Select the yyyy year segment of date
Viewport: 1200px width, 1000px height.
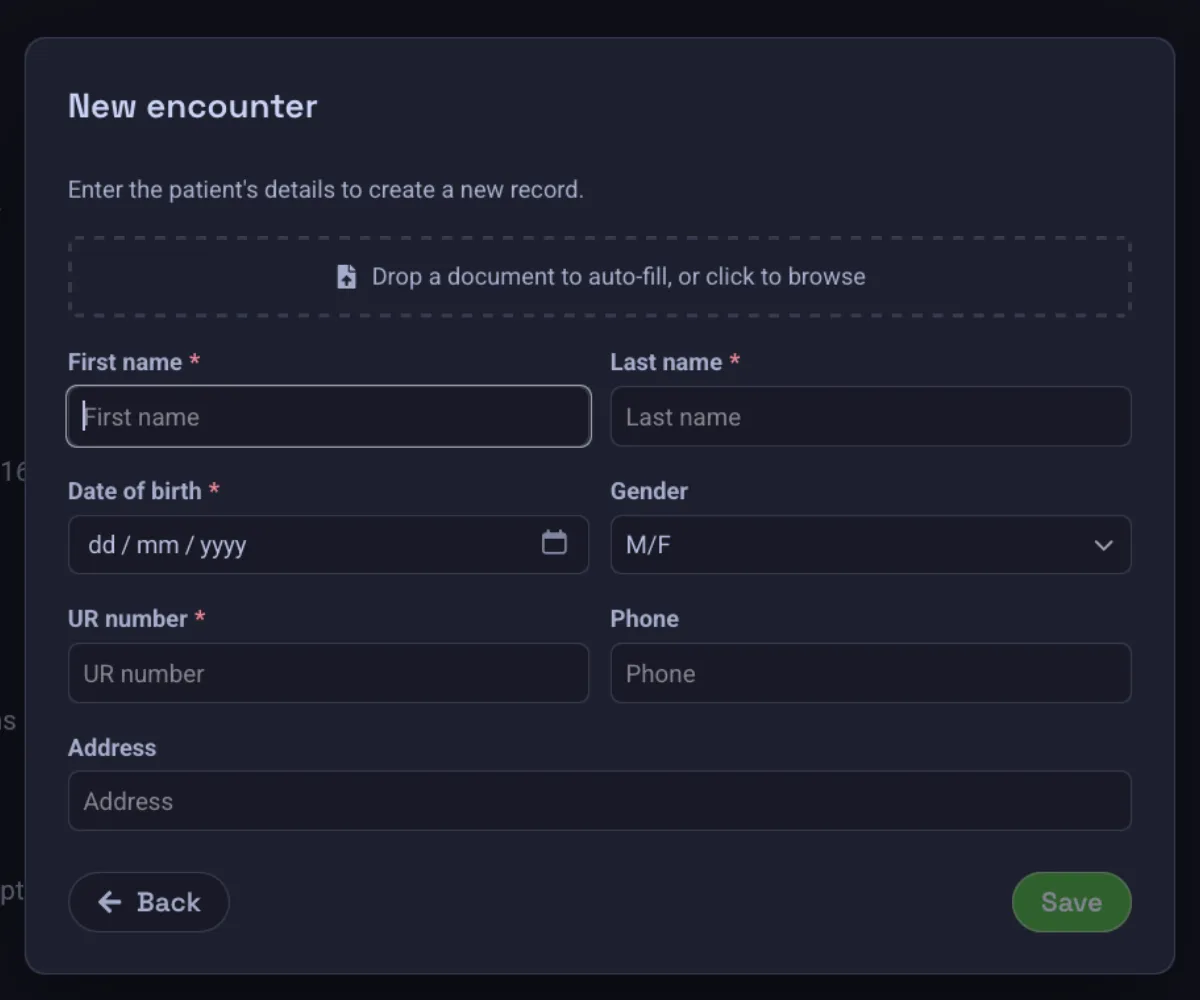click(223, 546)
